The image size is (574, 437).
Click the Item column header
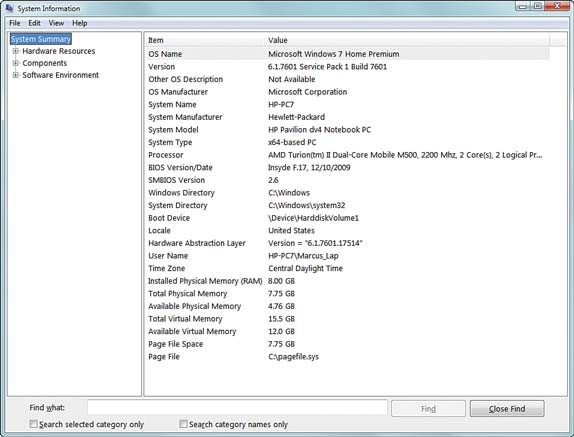pyautogui.click(x=205, y=40)
